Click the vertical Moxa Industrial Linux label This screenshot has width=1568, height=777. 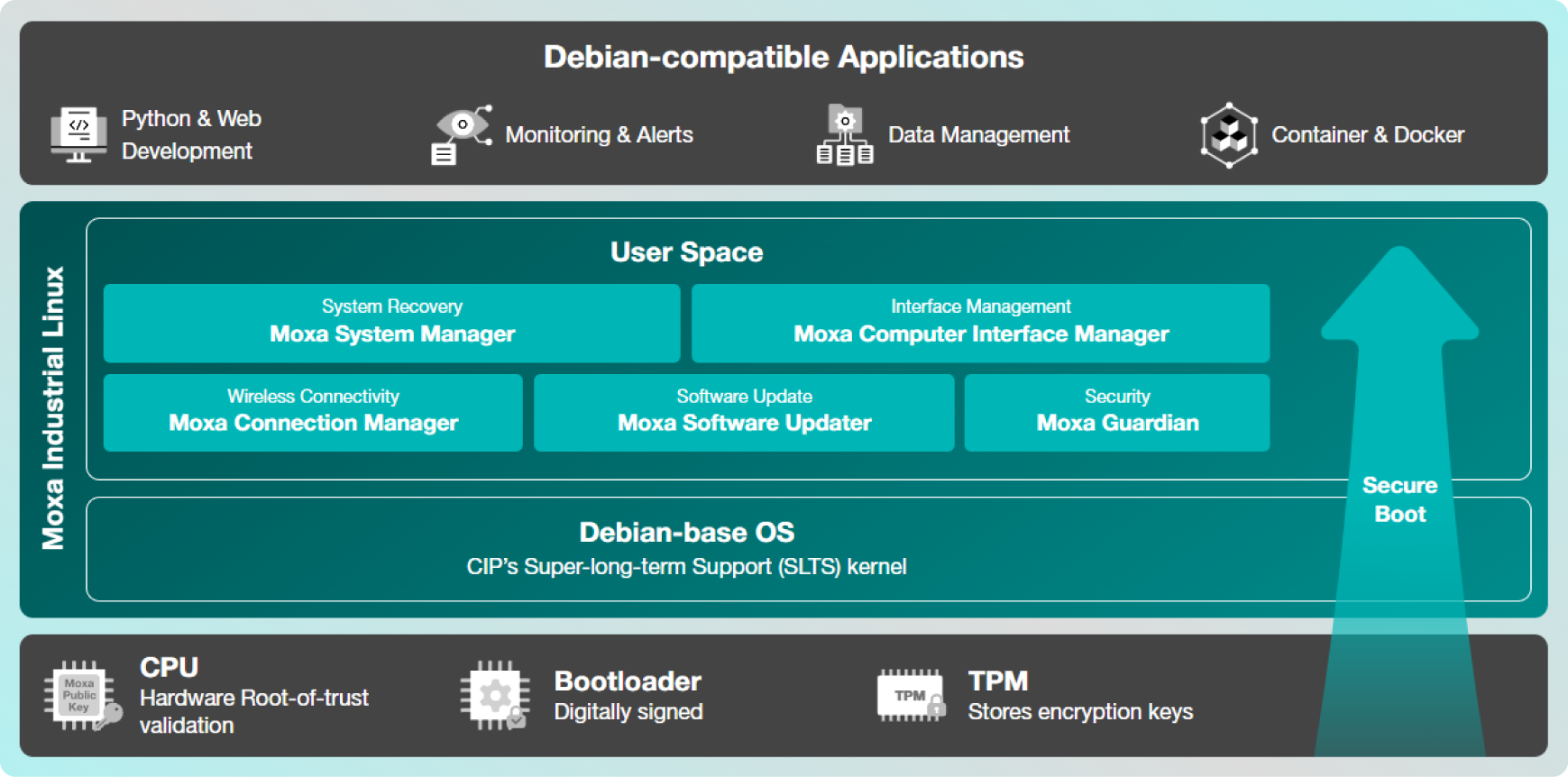tap(53, 408)
